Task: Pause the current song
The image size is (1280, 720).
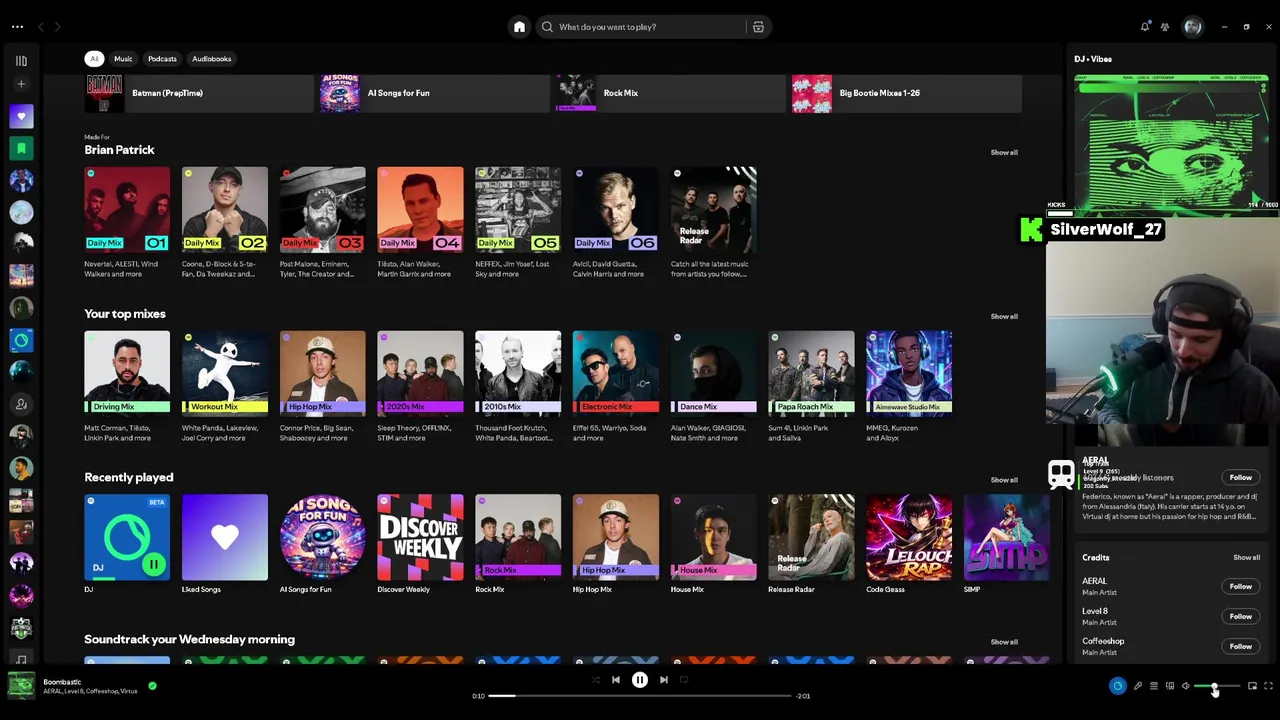Action: click(x=640, y=680)
